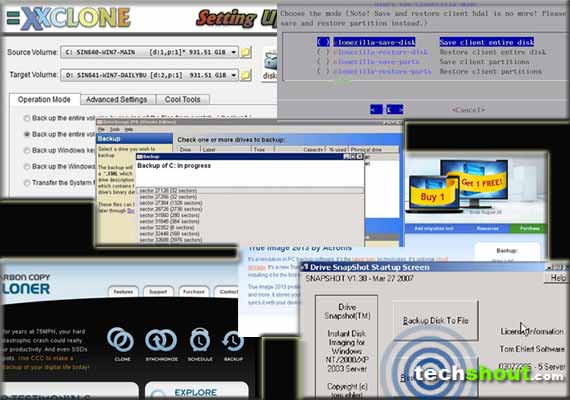Select the Back up Windows key radio option
This screenshot has width=570, height=400.
point(27,151)
